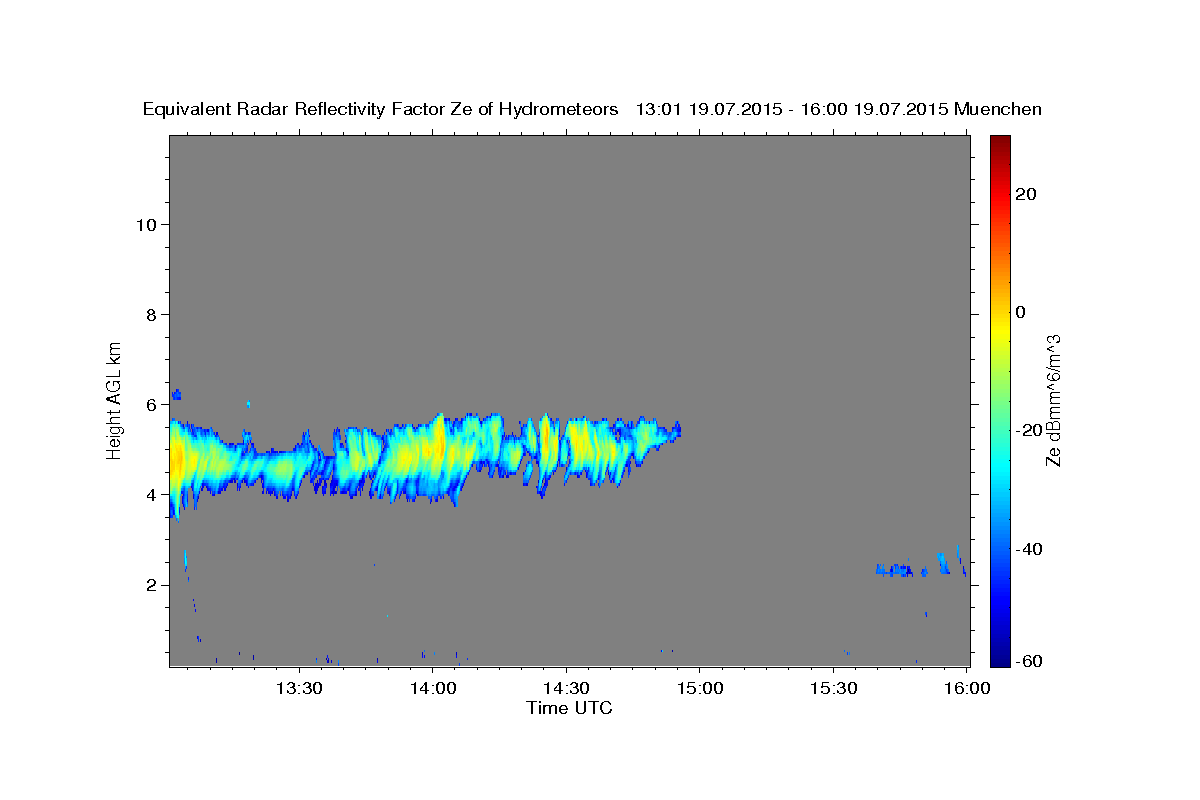Click the time tick label '16:00'
The height and width of the screenshot is (800, 1200).
coord(967,688)
